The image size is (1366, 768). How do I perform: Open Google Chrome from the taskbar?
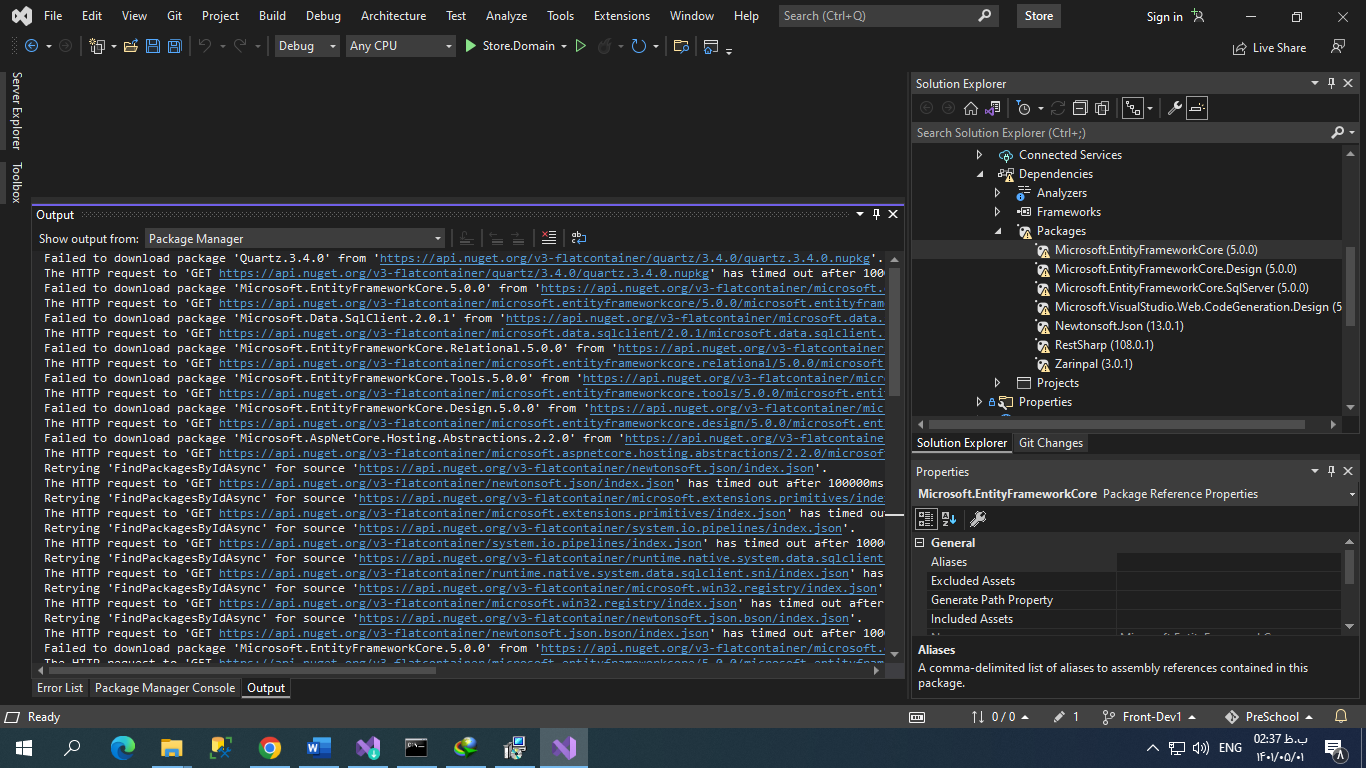point(269,747)
